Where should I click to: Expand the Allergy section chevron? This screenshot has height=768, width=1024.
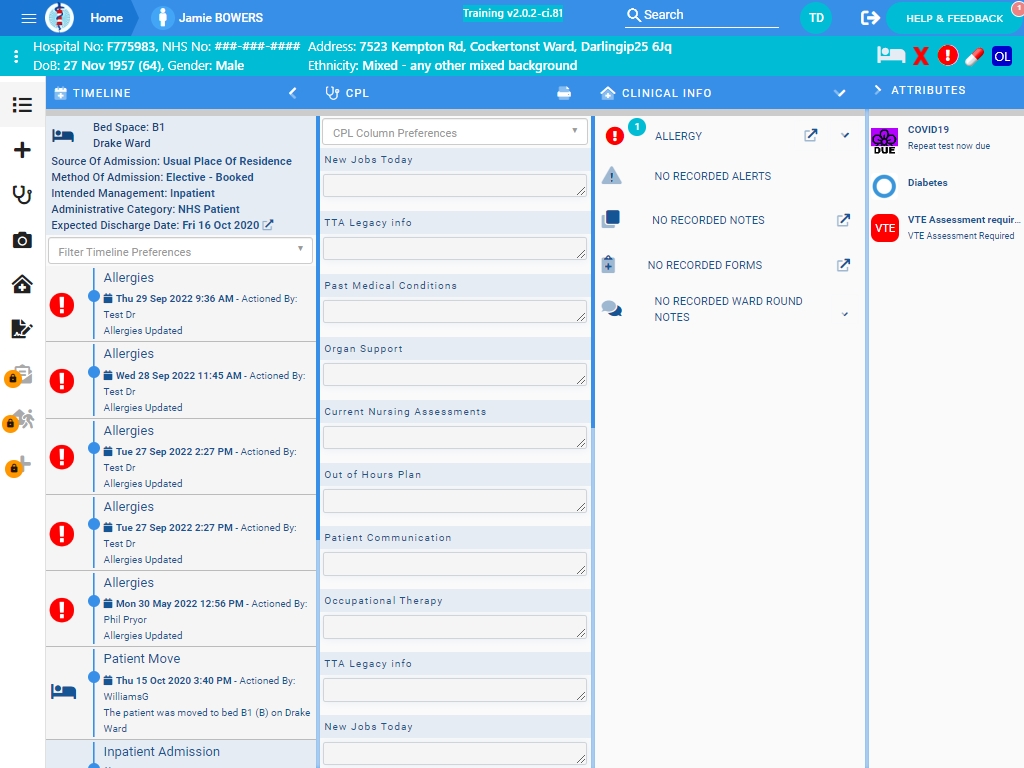845,135
